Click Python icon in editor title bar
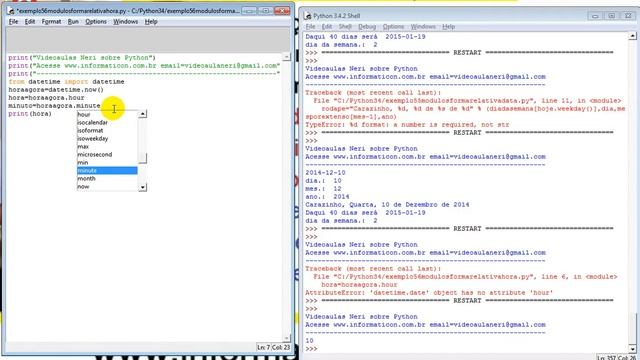Image resolution: width=640 pixels, height=360 pixels. point(11,11)
